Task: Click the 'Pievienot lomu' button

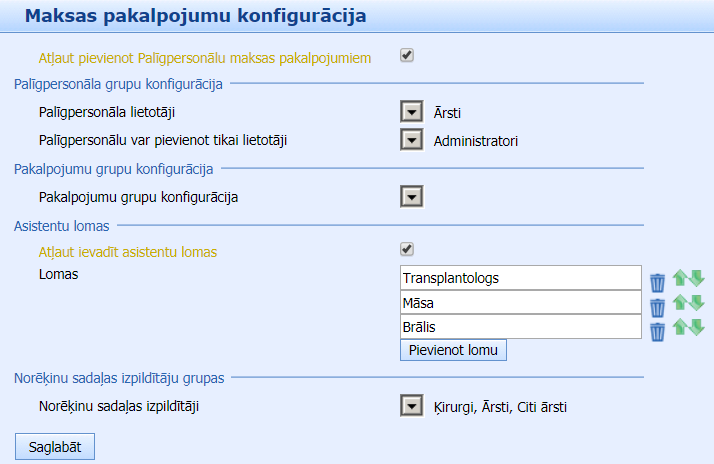Action: 453,350
